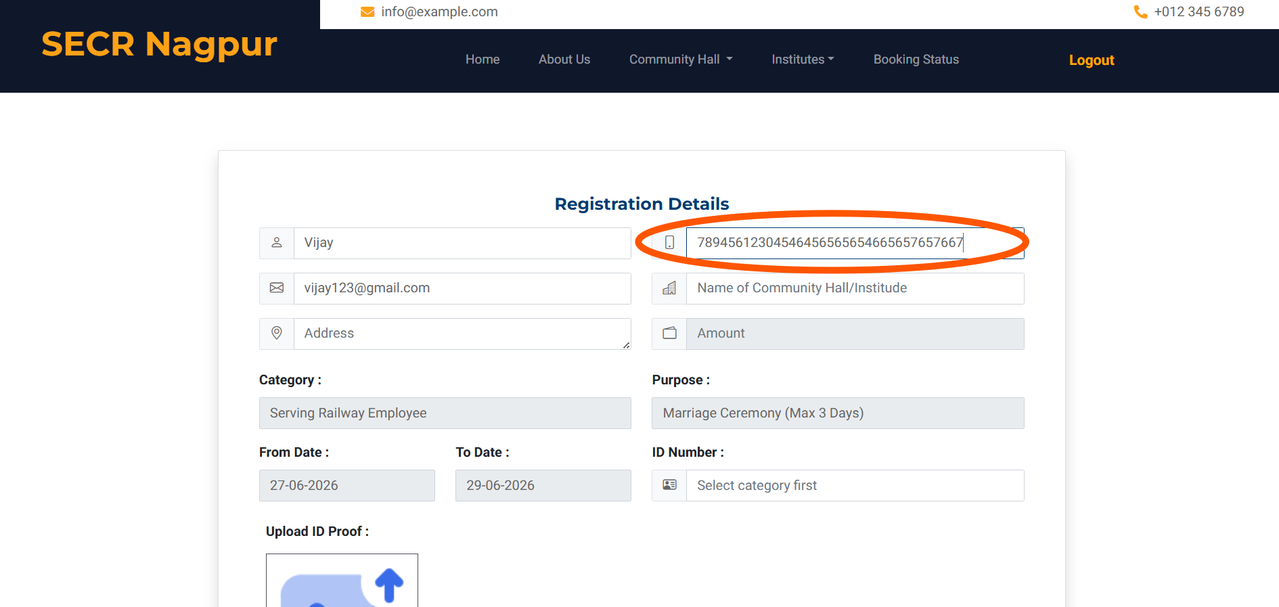The height and width of the screenshot is (607, 1279).
Task: Click the mobile phone icon beside number field
Action: (x=670, y=243)
